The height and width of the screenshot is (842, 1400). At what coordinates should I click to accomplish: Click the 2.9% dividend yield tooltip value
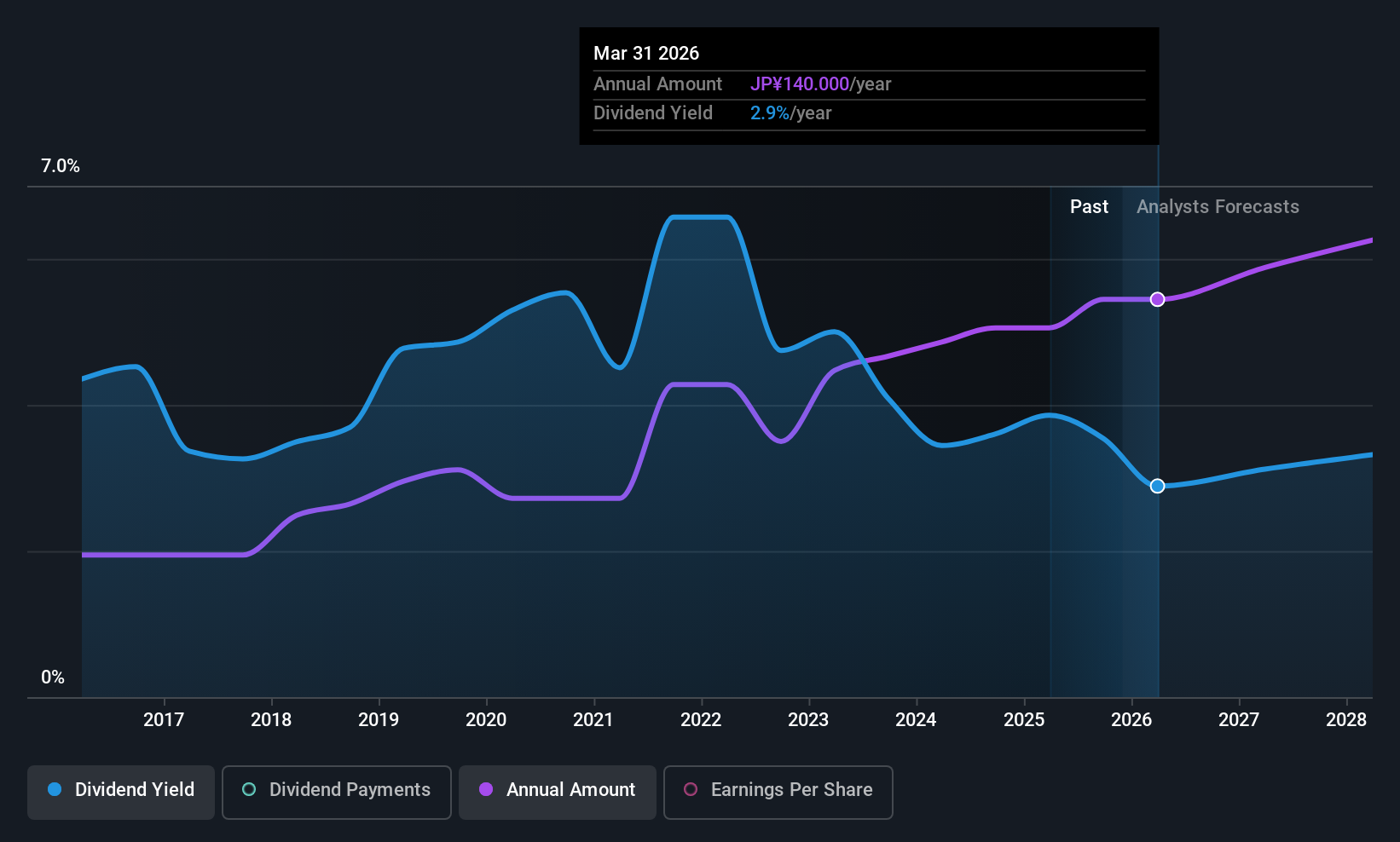point(769,113)
